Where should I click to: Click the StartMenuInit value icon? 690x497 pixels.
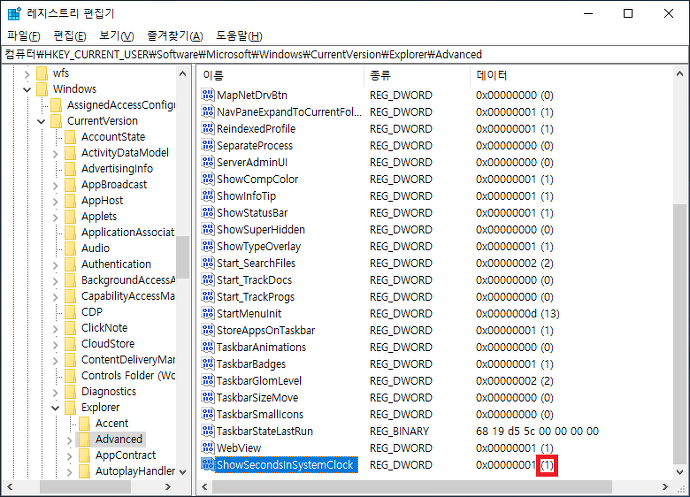tap(208, 313)
